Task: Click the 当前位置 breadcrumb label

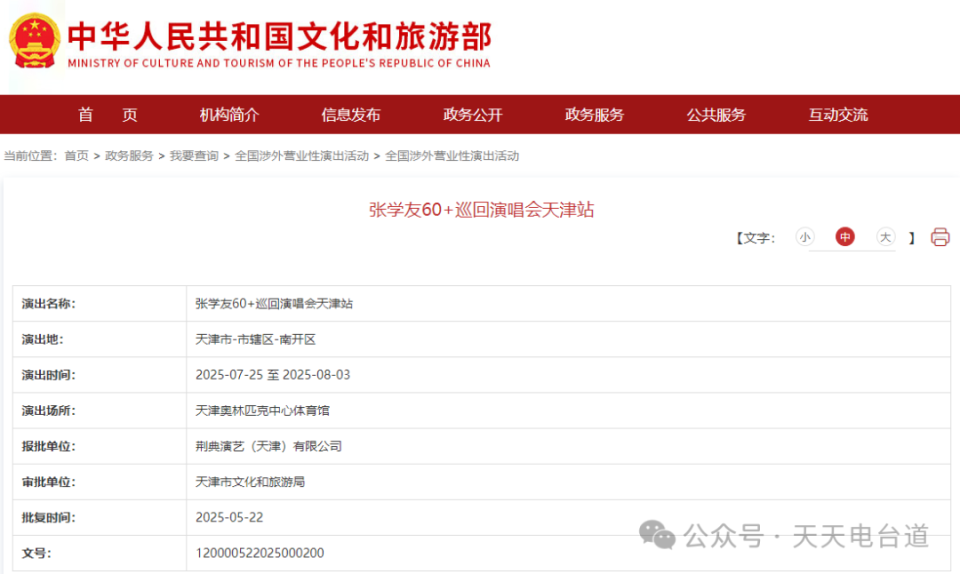Action: 30,156
